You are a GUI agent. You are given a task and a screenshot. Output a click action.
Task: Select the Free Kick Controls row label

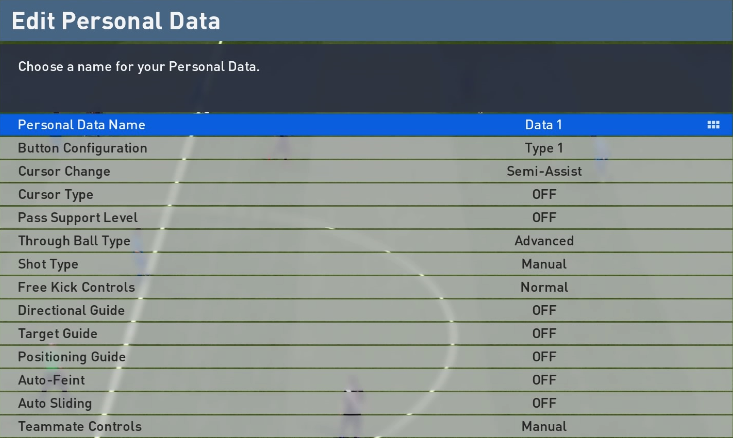76,287
